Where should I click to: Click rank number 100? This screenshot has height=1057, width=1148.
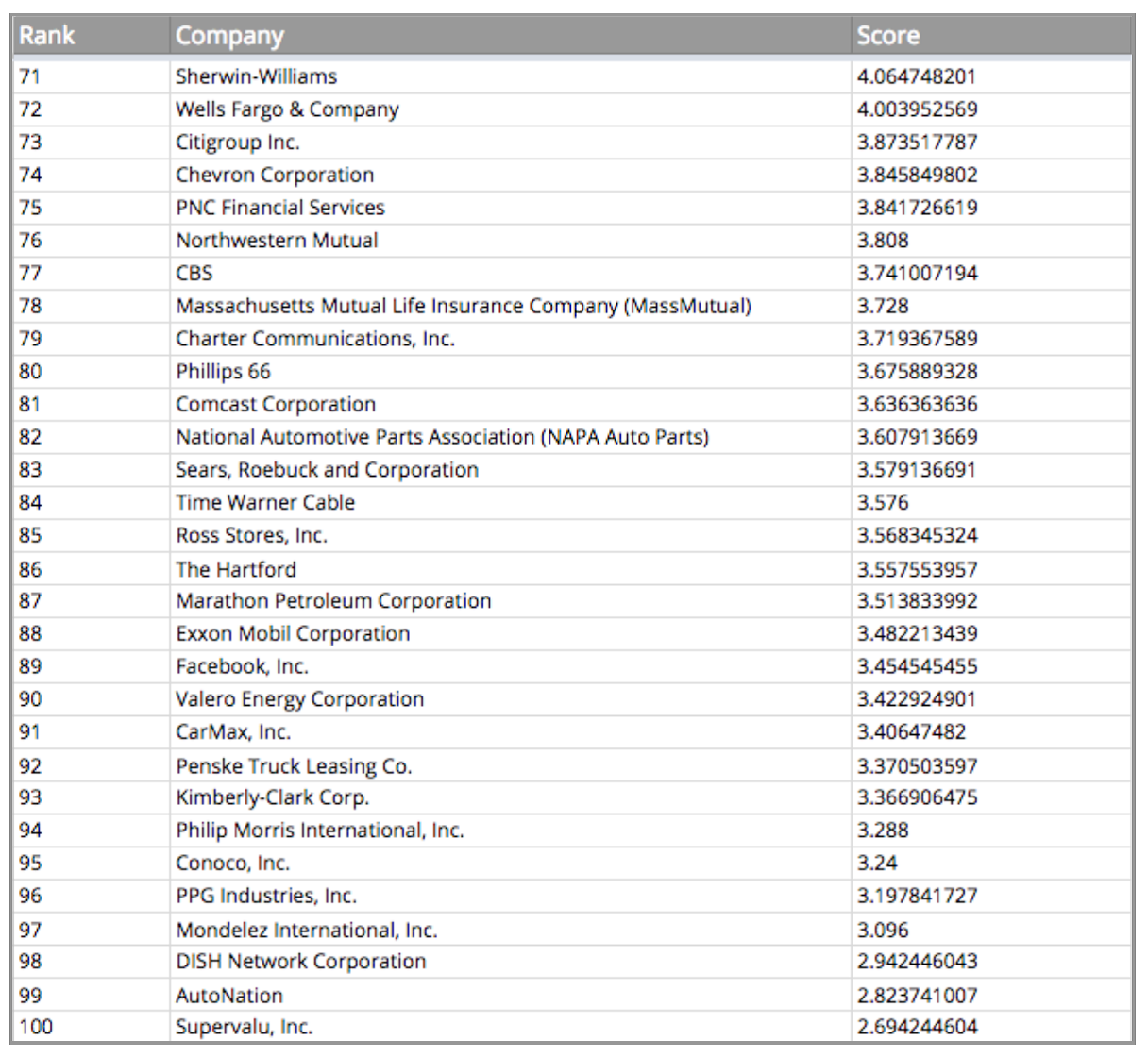coord(36,1027)
